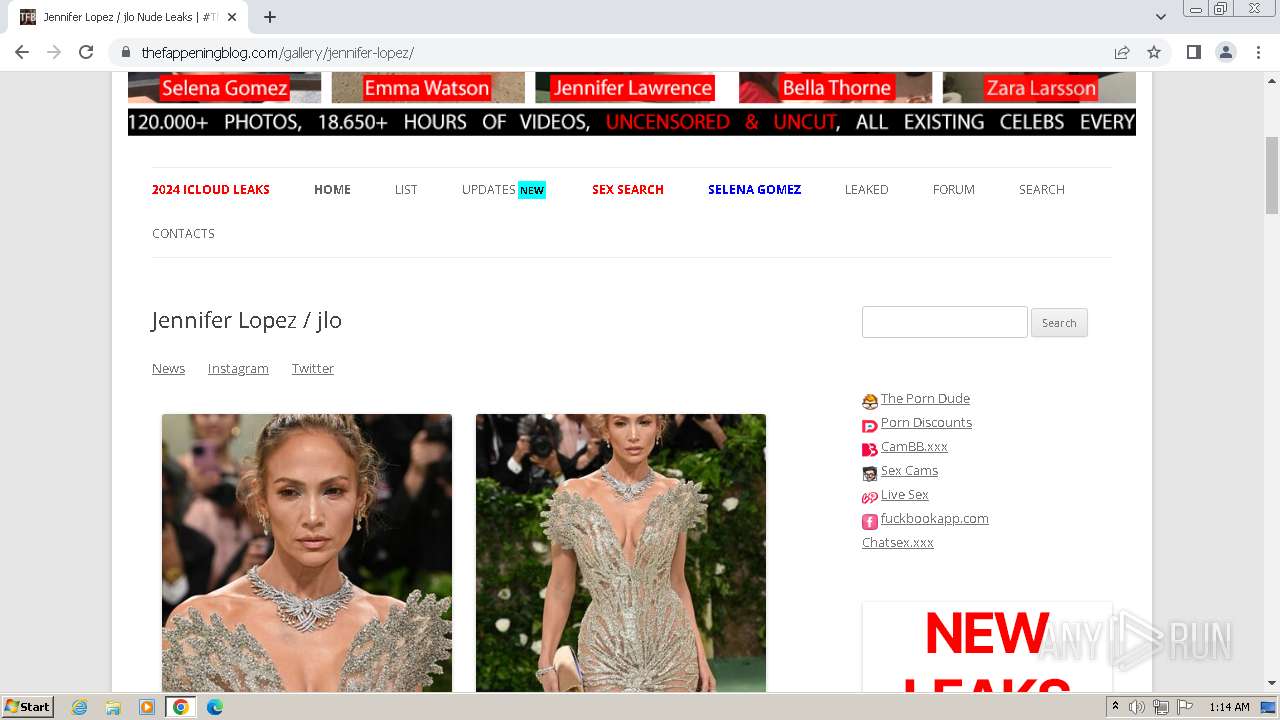This screenshot has width=1280, height=720.
Task: Go back to the previous page
Action: pos(22,52)
